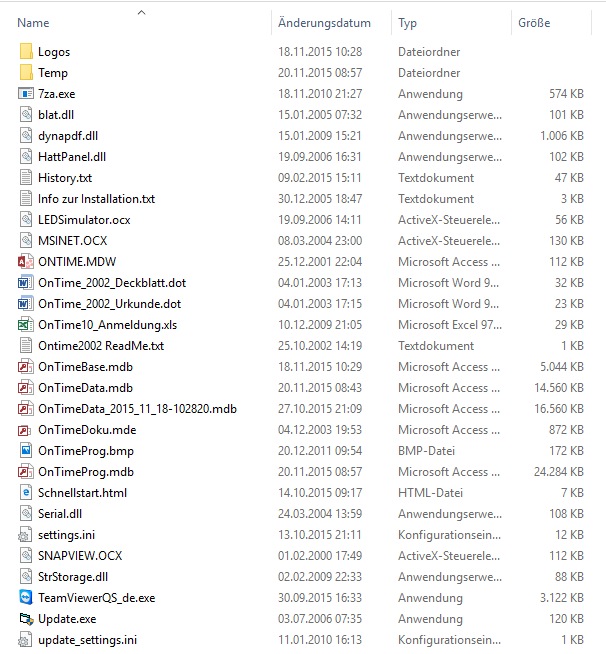
Task: Click the date 27.10.2015 21:09
Action: pyautogui.click(x=319, y=408)
